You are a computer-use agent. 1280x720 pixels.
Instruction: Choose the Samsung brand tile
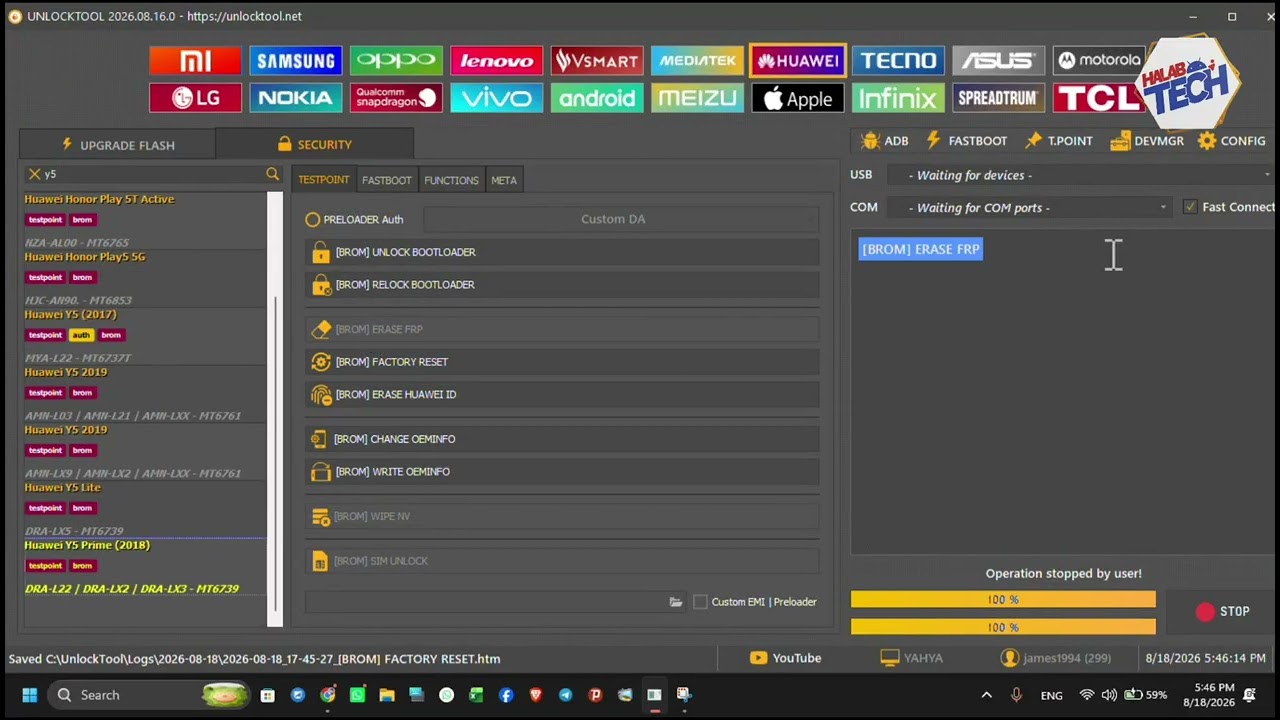[x=296, y=60]
